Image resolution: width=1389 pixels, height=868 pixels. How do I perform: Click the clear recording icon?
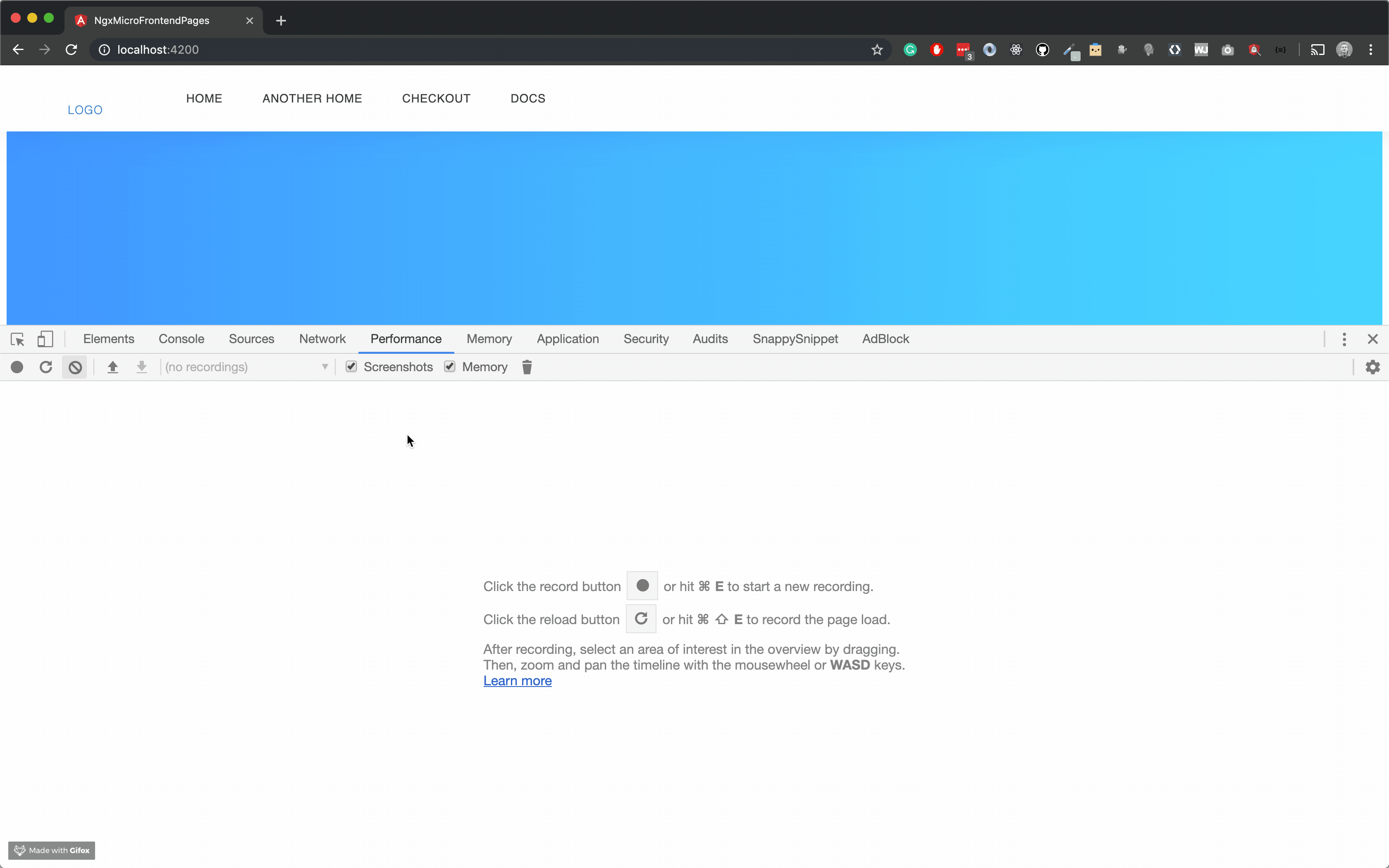pos(74,367)
